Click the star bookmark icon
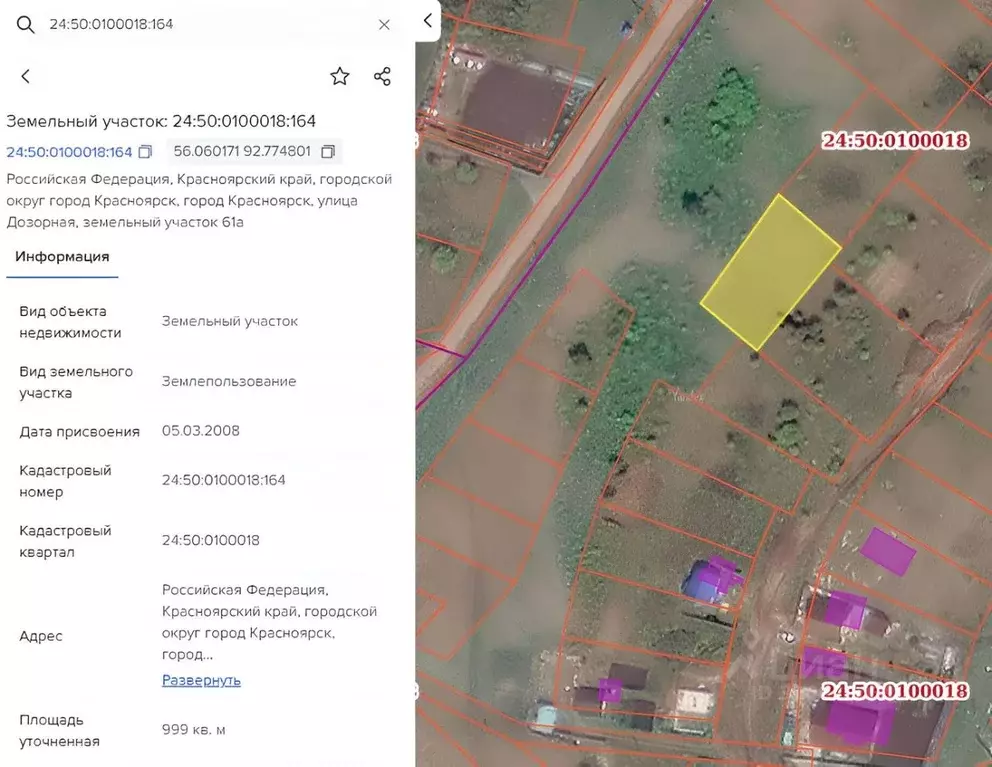 (340, 75)
